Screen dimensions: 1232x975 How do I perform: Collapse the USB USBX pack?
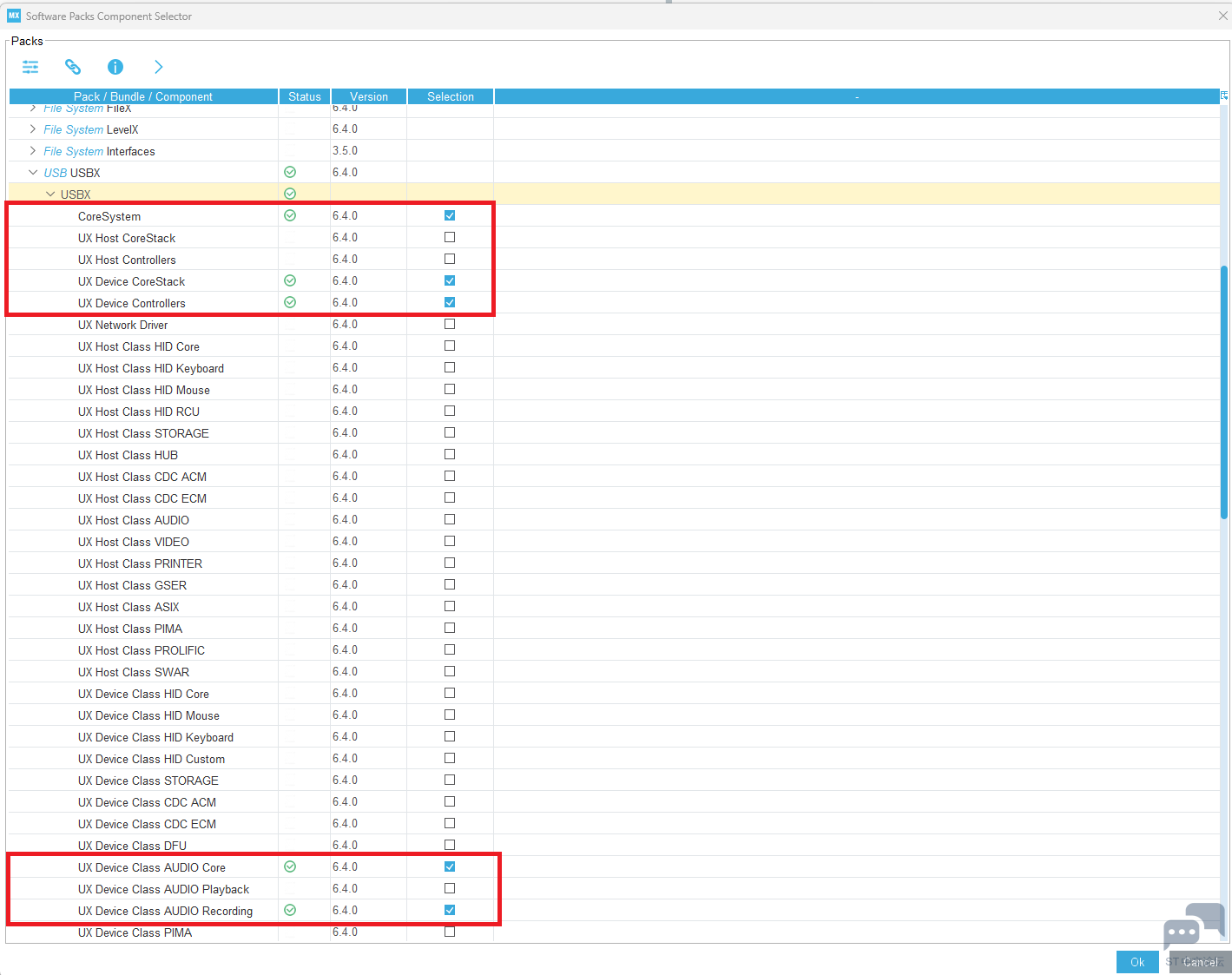coord(33,172)
